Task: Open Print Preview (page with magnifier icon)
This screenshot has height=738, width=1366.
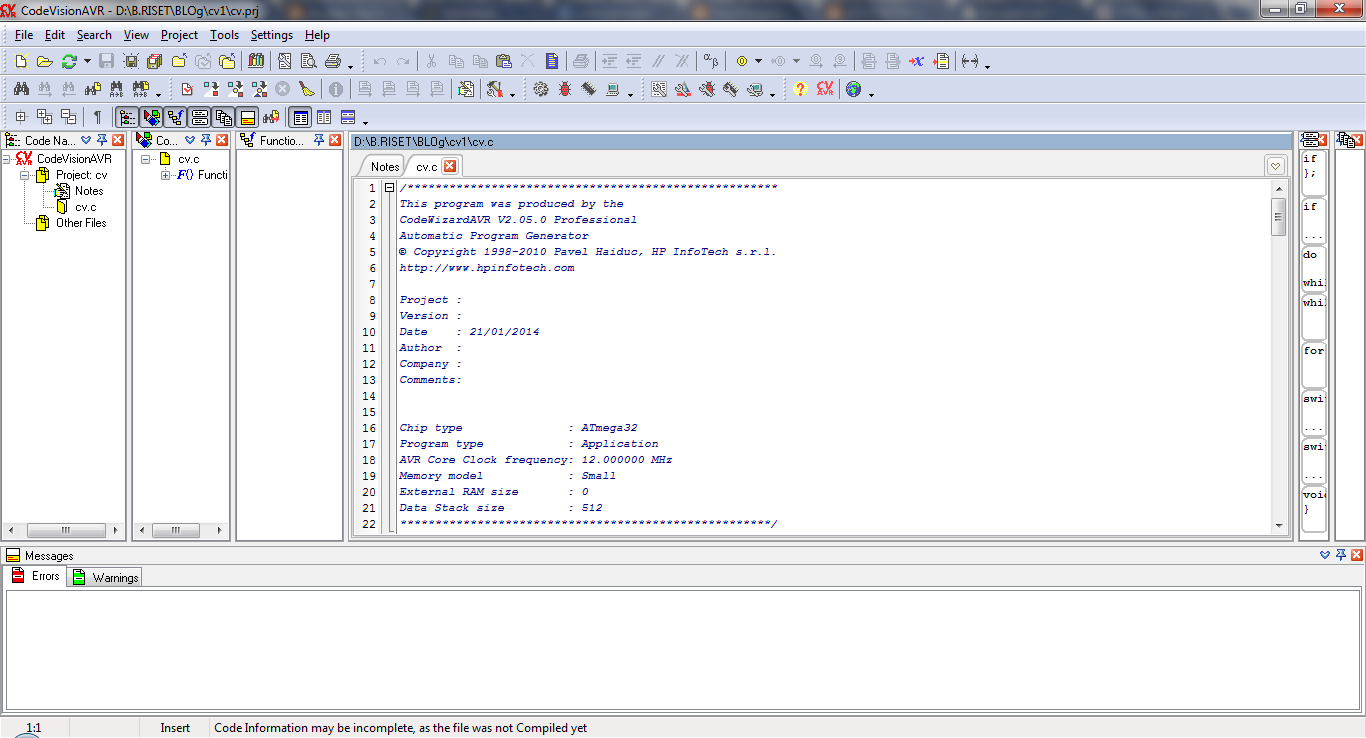Action: pos(309,61)
